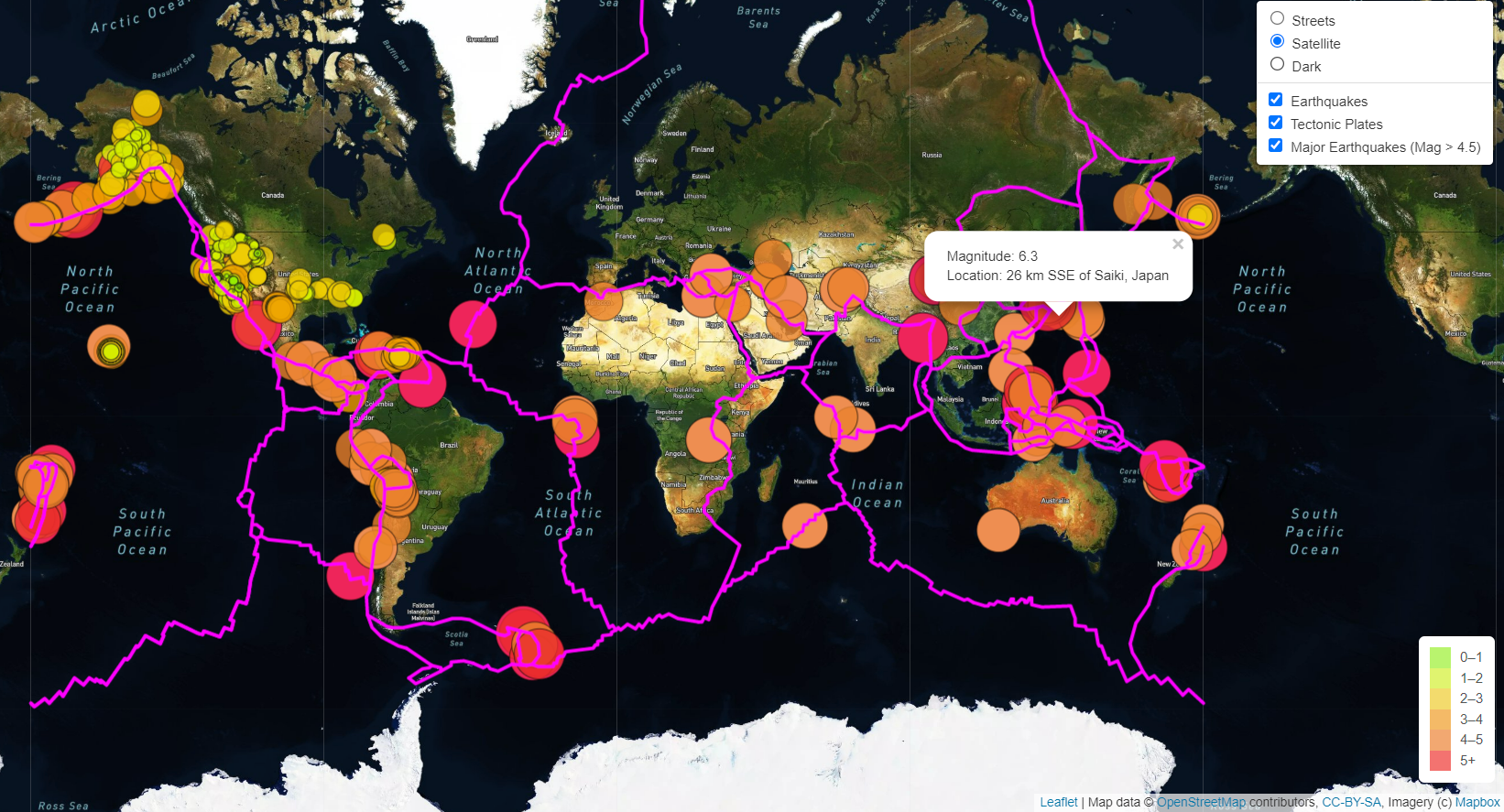
Task: Click the marker east of Kamchatka
Action: (x=1197, y=216)
